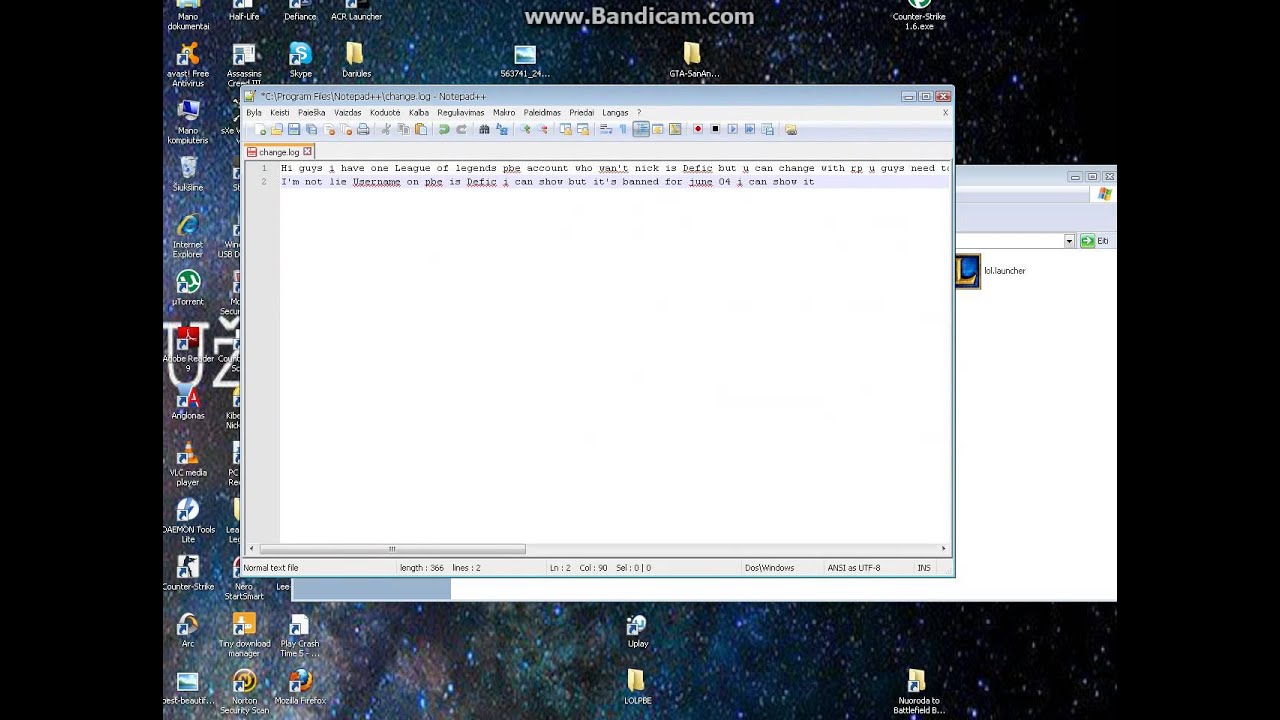Open the Vaizdas menu
This screenshot has height=720, width=1280.
tap(347, 113)
